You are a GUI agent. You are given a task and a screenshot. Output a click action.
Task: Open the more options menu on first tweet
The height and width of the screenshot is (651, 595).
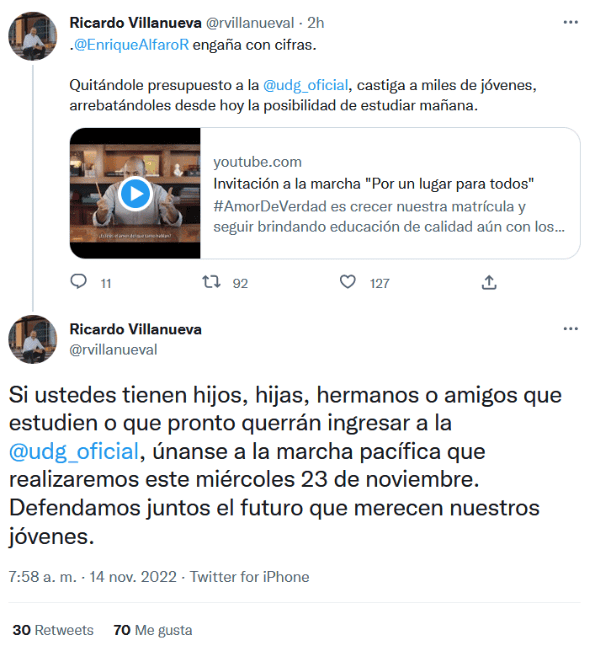click(x=571, y=22)
